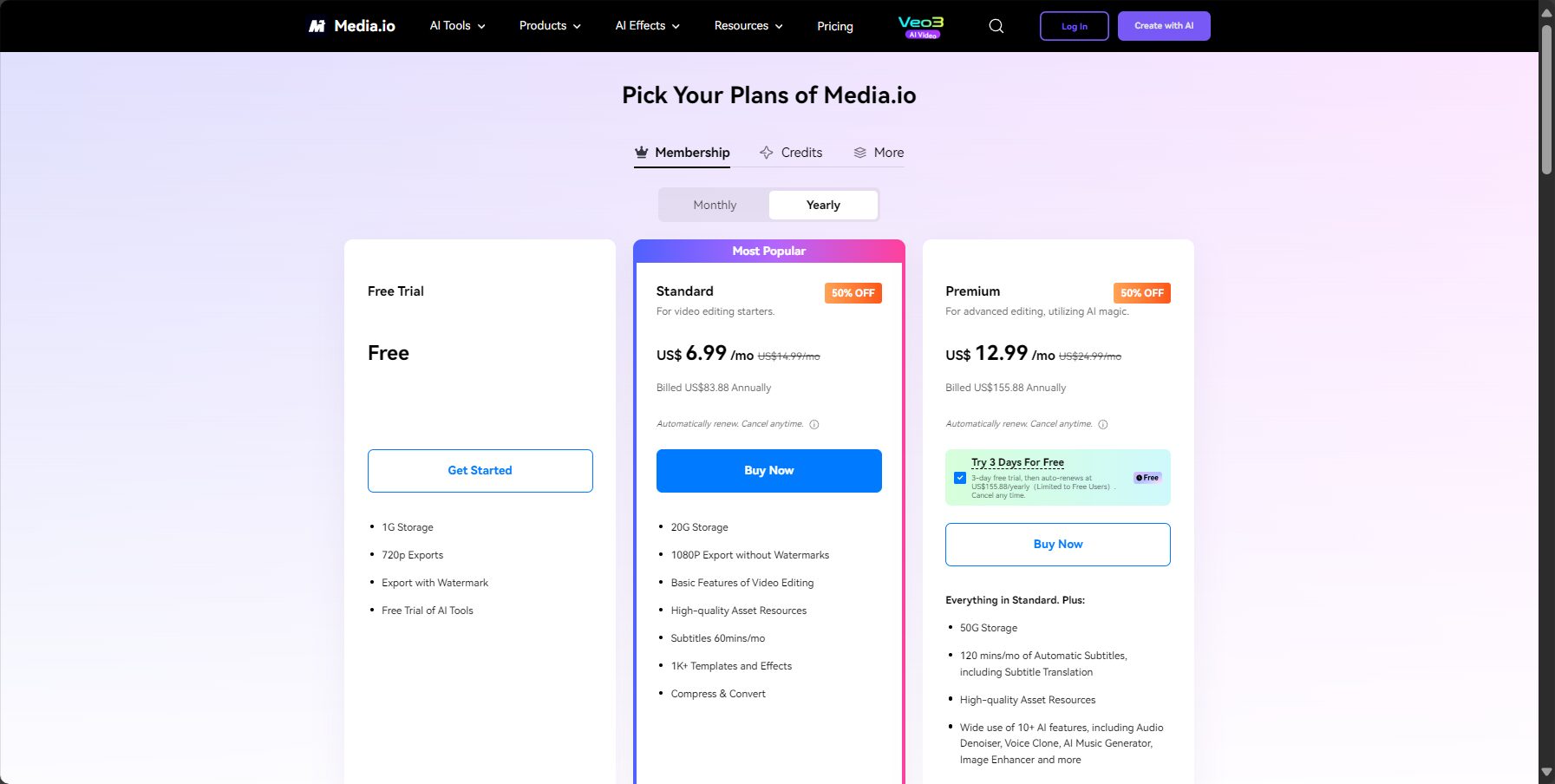Switch billing to Monthly
Viewport: 1555px width, 784px height.
tap(715, 206)
